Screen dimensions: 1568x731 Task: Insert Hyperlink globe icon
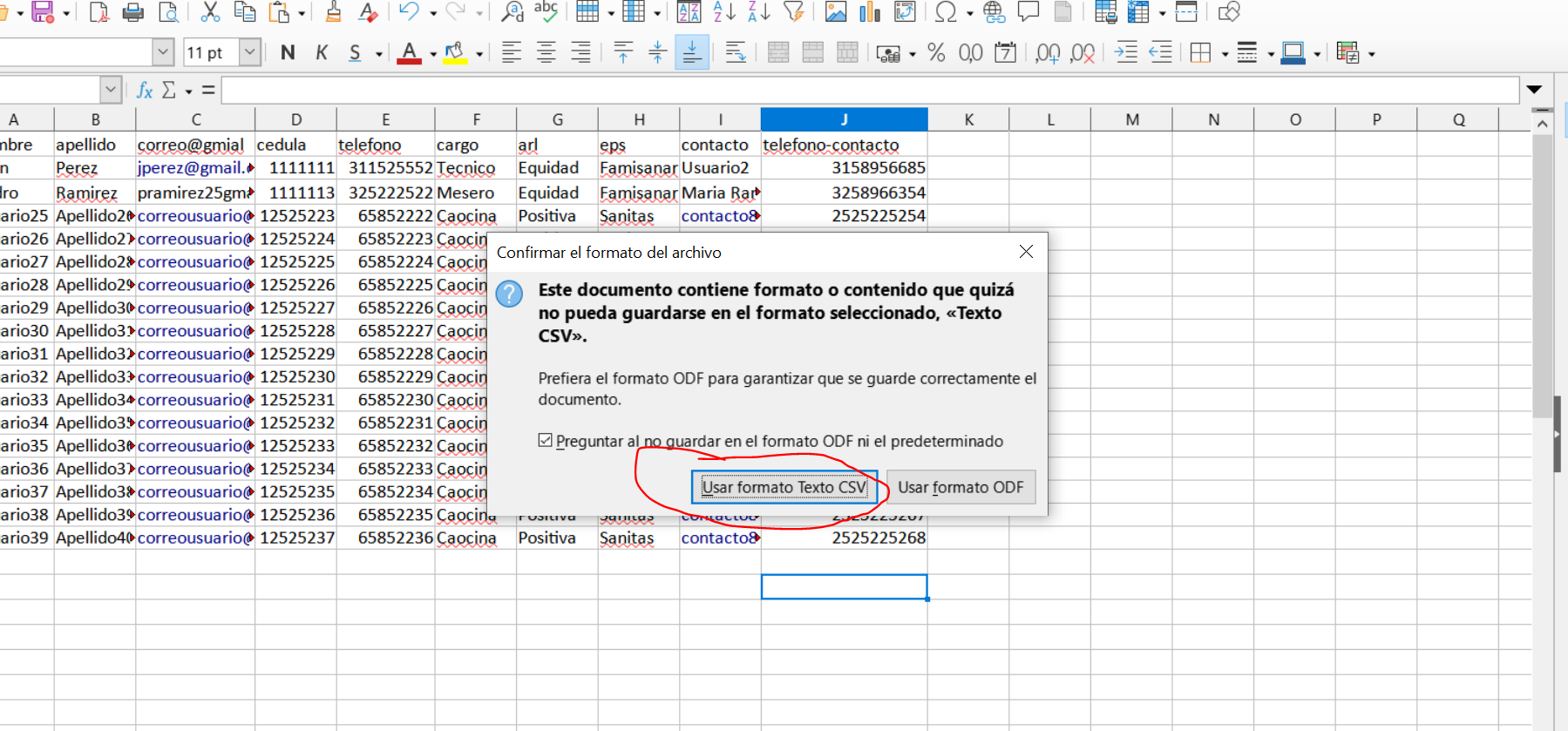pos(994,12)
